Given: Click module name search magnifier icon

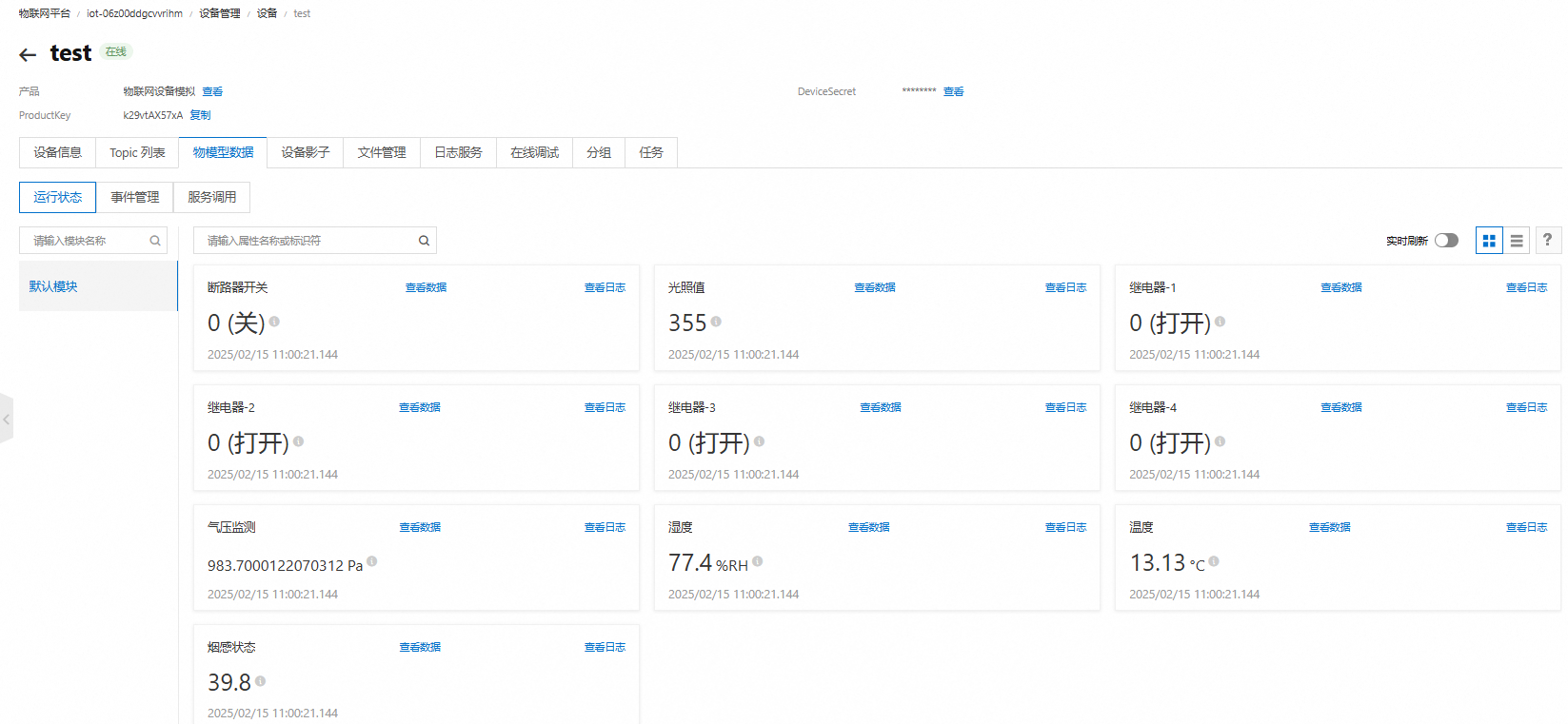Looking at the screenshot, I should [x=155, y=241].
